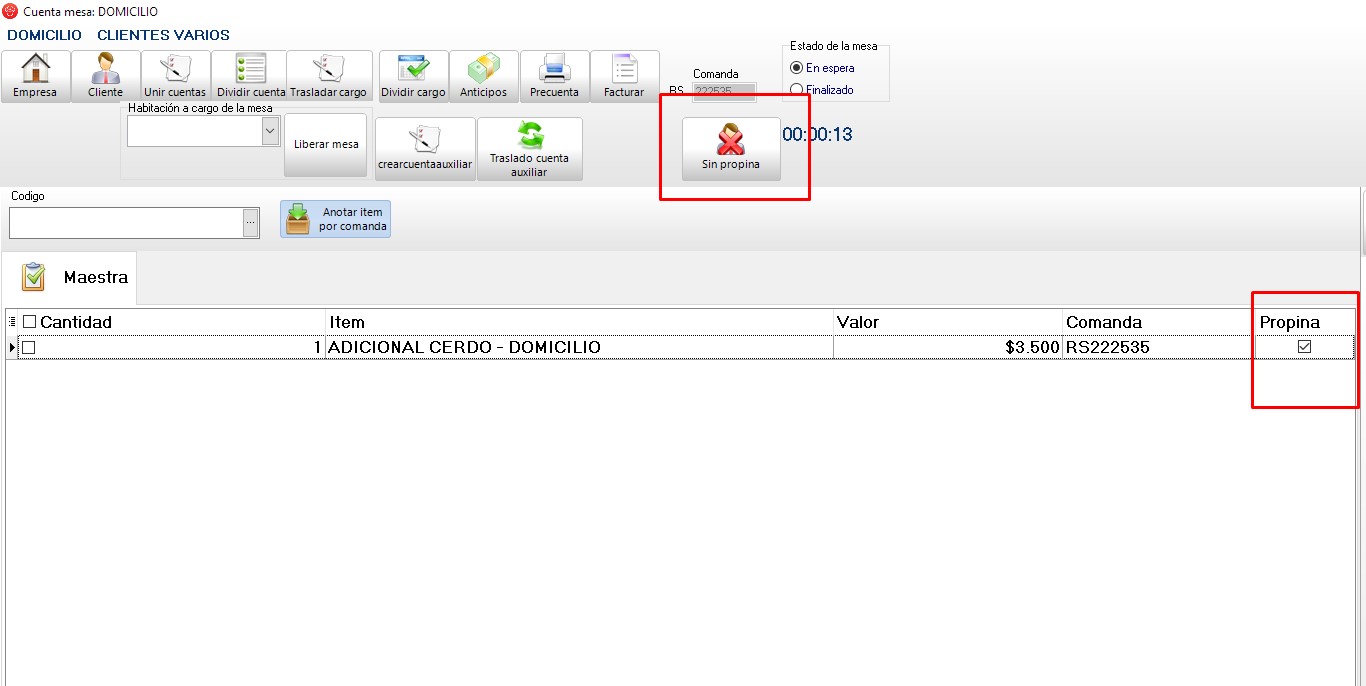This screenshot has height=686, width=1366.
Task: Click the Trasladar cargo icon
Action: [328, 76]
